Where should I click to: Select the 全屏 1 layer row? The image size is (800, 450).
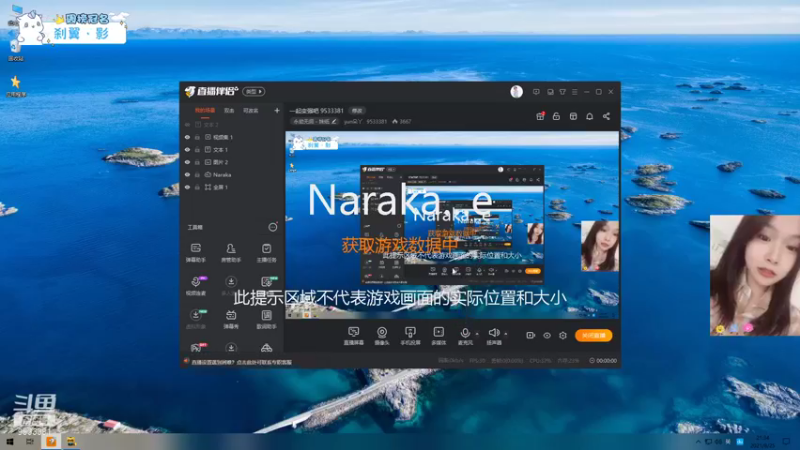[232, 187]
